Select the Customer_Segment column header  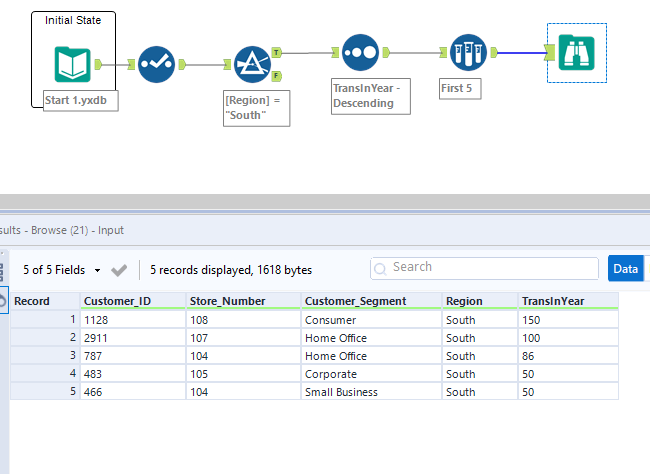[x=371, y=301]
